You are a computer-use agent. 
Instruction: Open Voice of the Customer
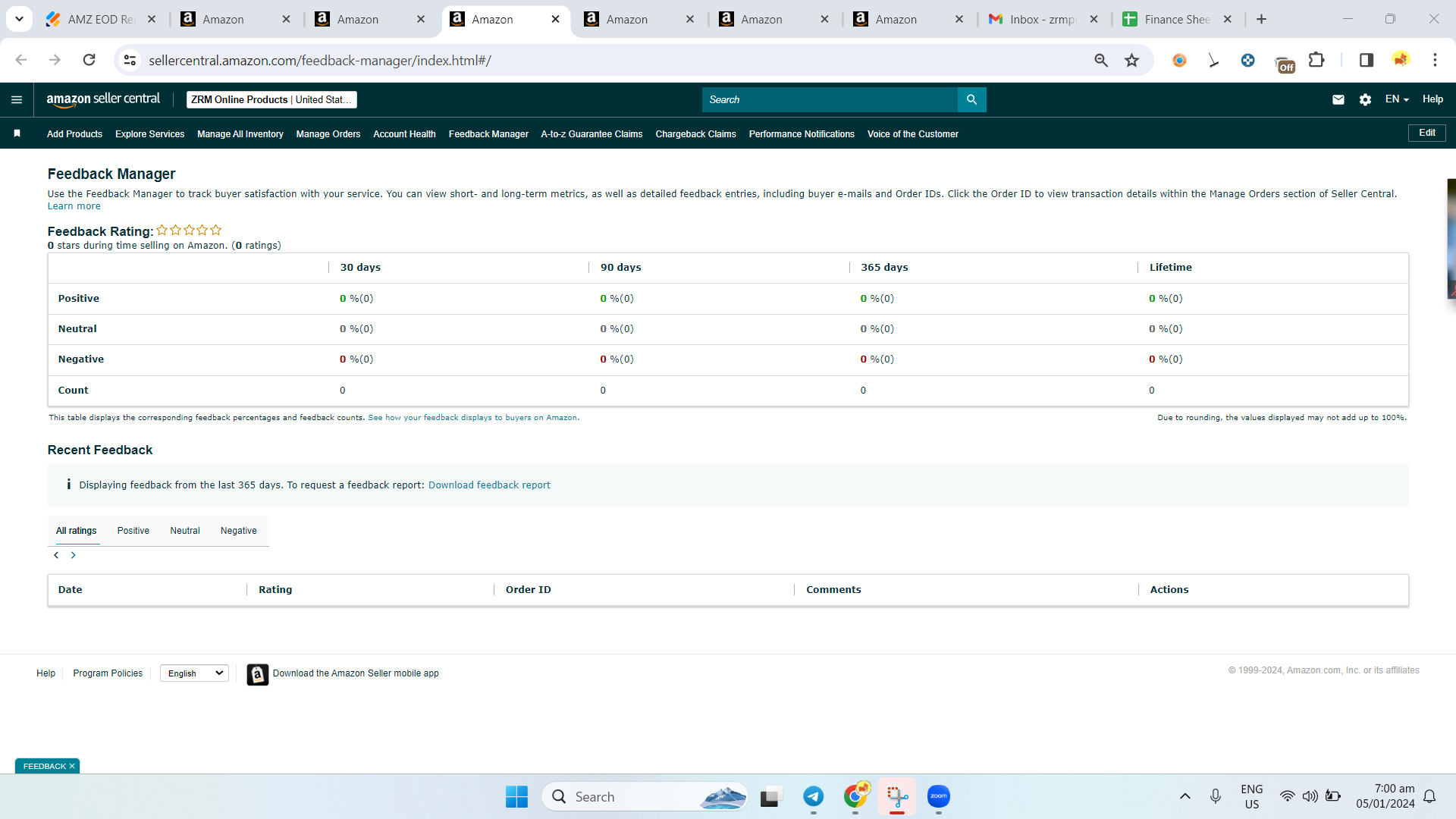[913, 134]
